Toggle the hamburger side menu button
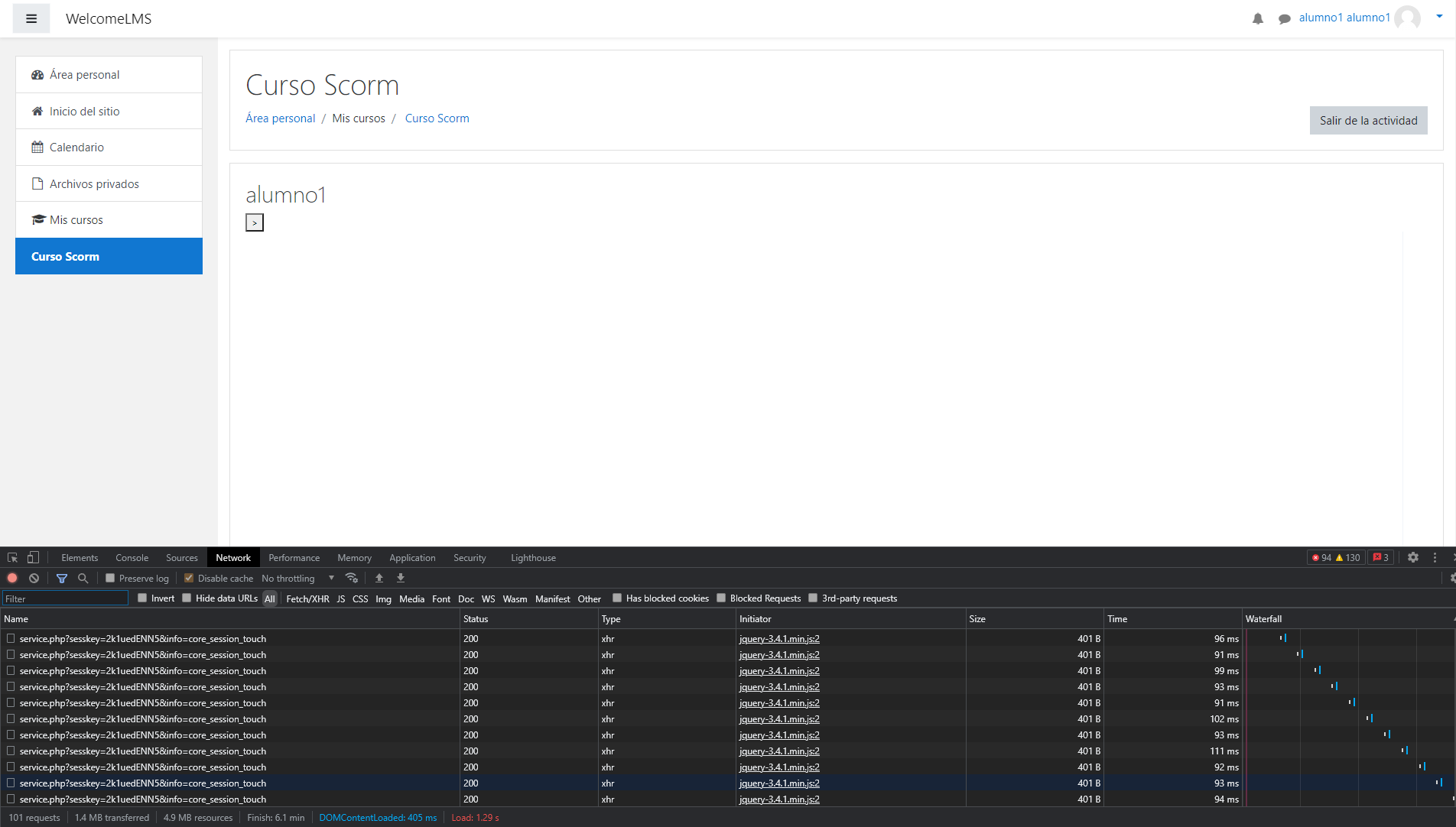 (x=31, y=18)
